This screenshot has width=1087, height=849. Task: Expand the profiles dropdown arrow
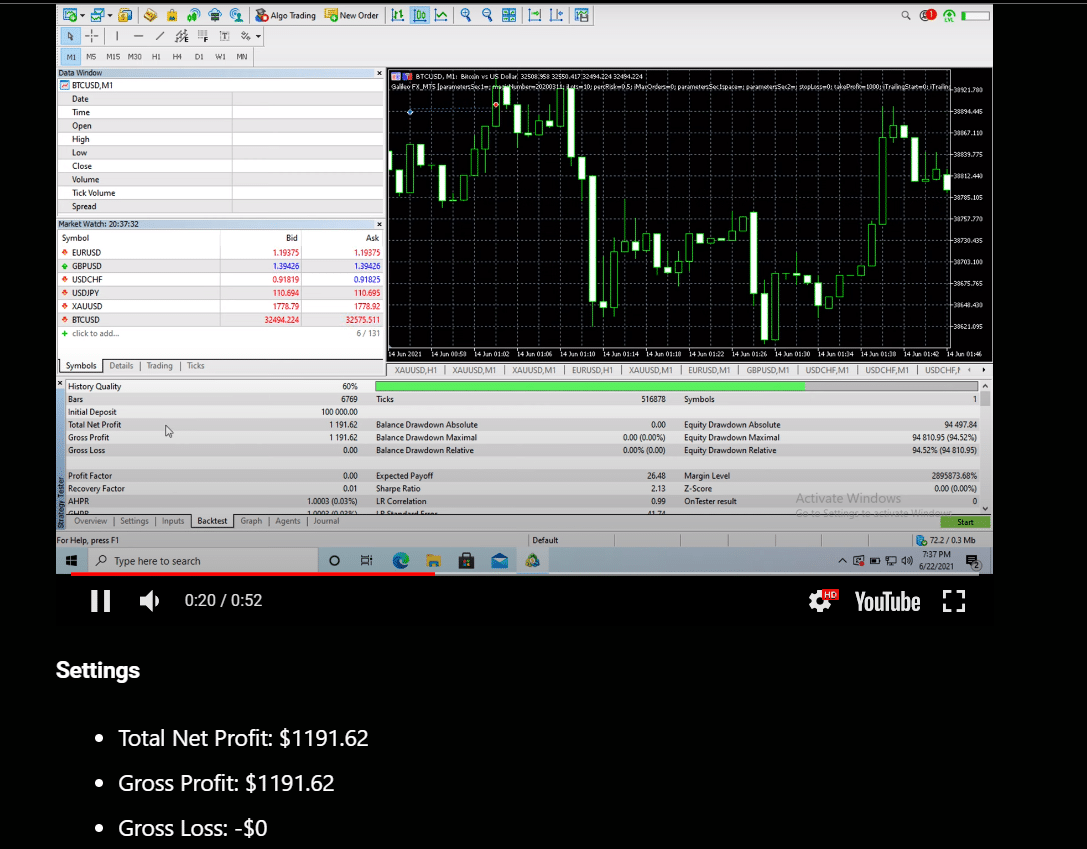[109, 16]
